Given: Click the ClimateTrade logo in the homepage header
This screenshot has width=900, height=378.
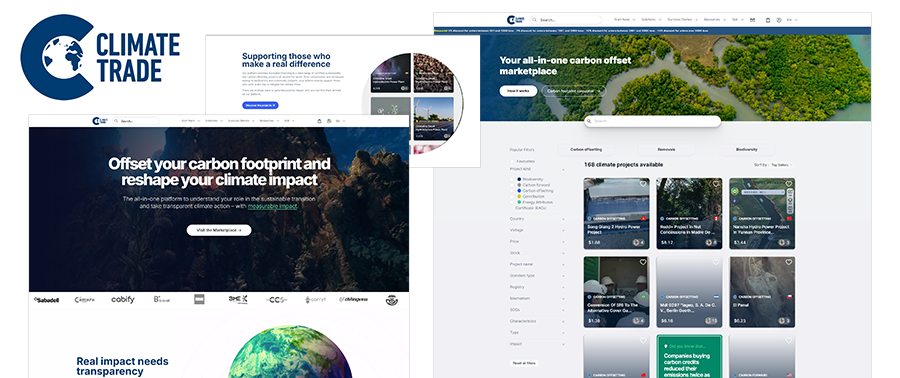Looking at the screenshot, I should [x=100, y=121].
